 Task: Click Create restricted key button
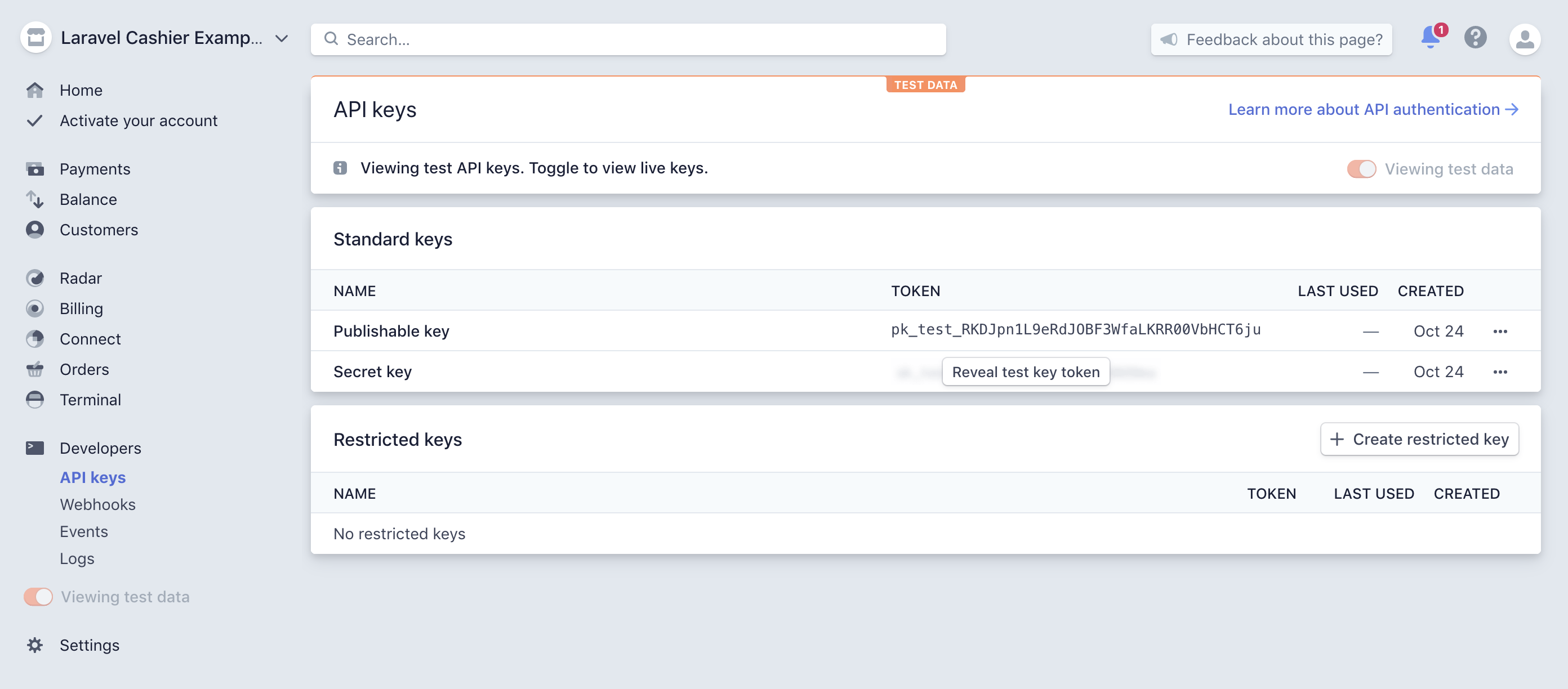pyautogui.click(x=1419, y=439)
